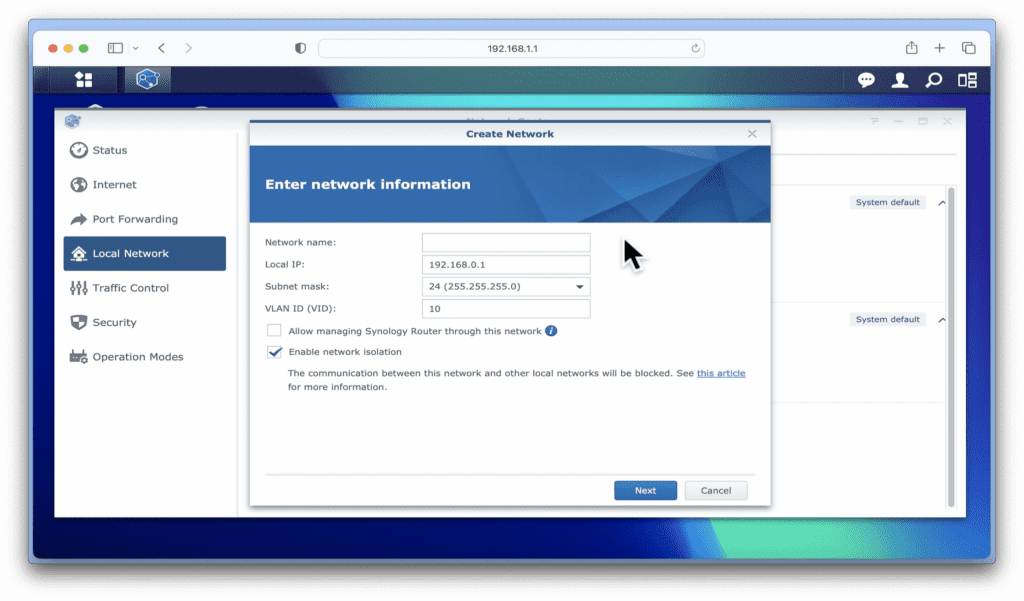Uncheck Enable network isolation
1024x601 pixels.
(274, 352)
